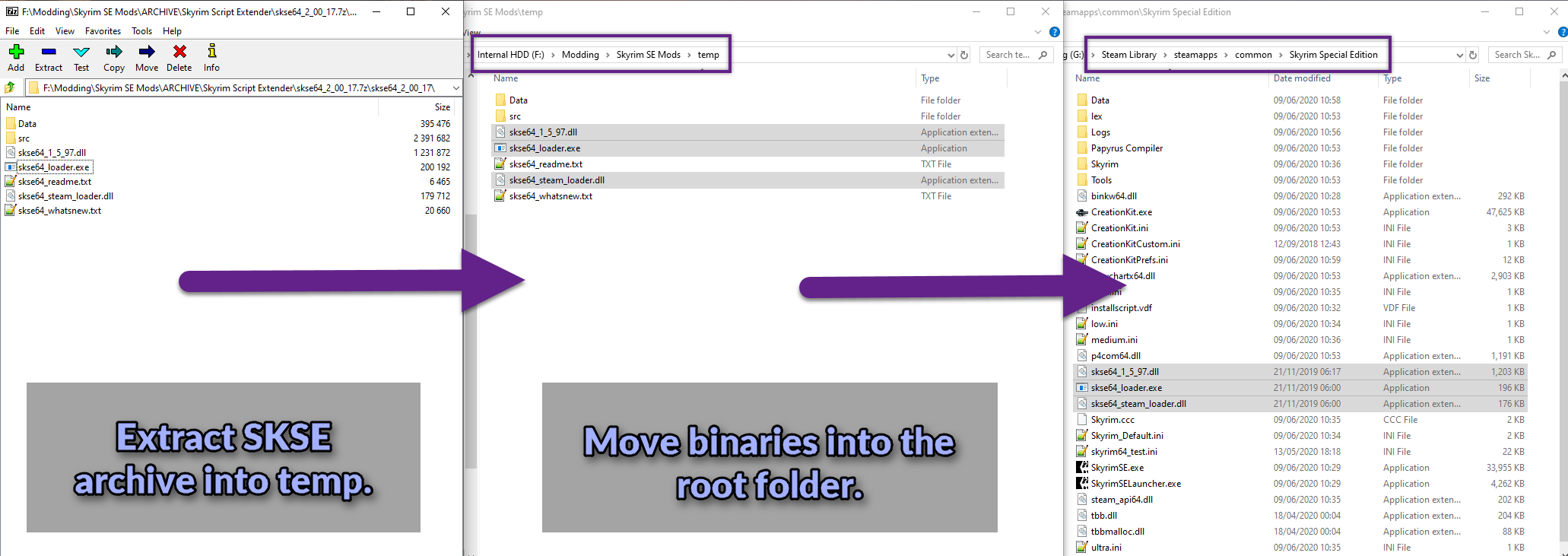Viewport: 1568px width, 556px height.
Task: Sort Skyrim folder by Date modified
Action: (x=1302, y=78)
